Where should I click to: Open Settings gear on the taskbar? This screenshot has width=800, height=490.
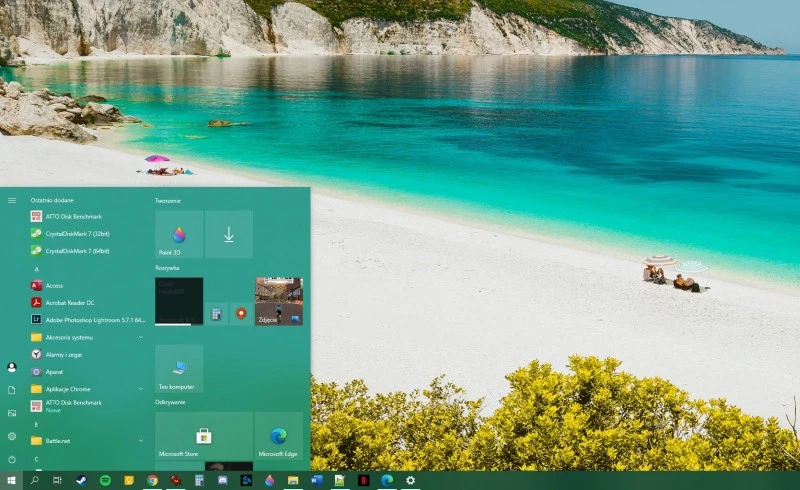pos(411,480)
